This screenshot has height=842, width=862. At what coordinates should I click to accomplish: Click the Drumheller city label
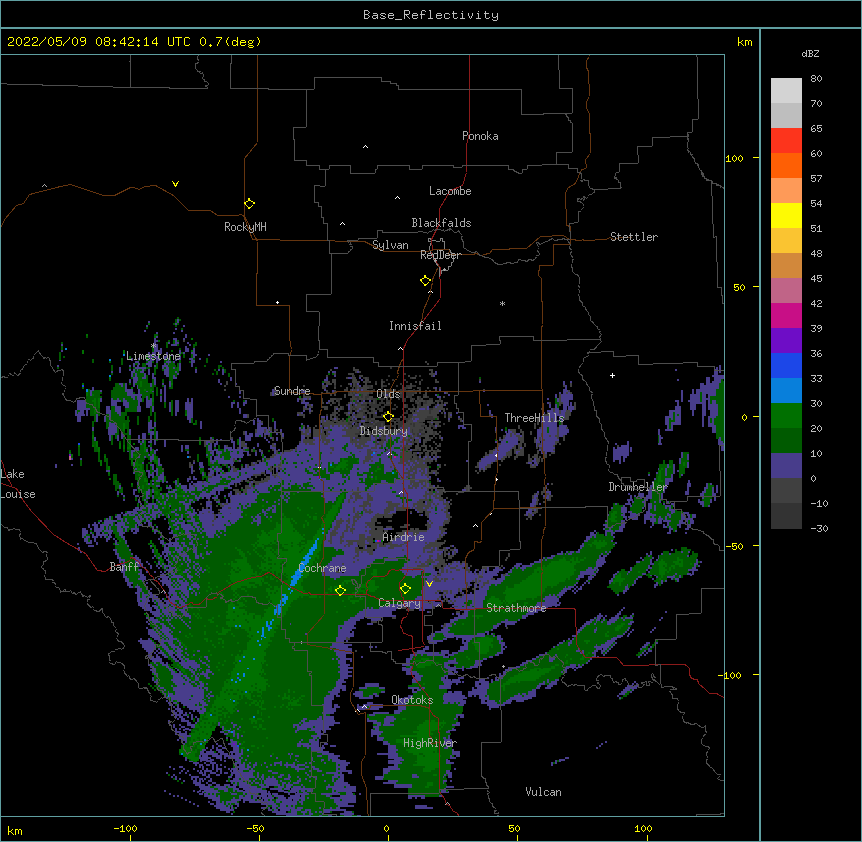click(638, 487)
